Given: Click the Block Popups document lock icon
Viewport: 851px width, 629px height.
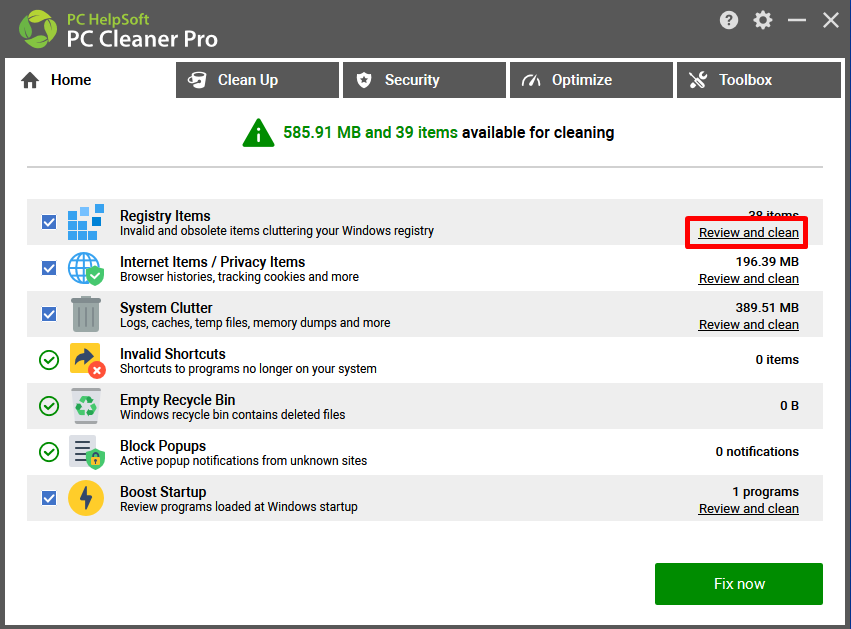Looking at the screenshot, I should click(87, 452).
